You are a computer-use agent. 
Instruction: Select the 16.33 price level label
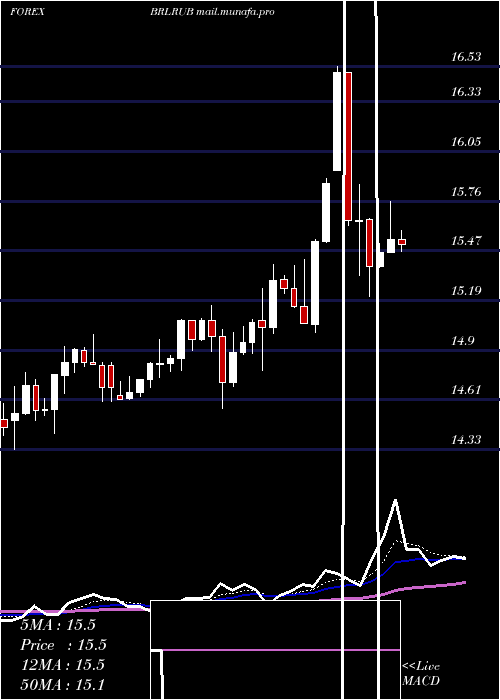pos(466,92)
